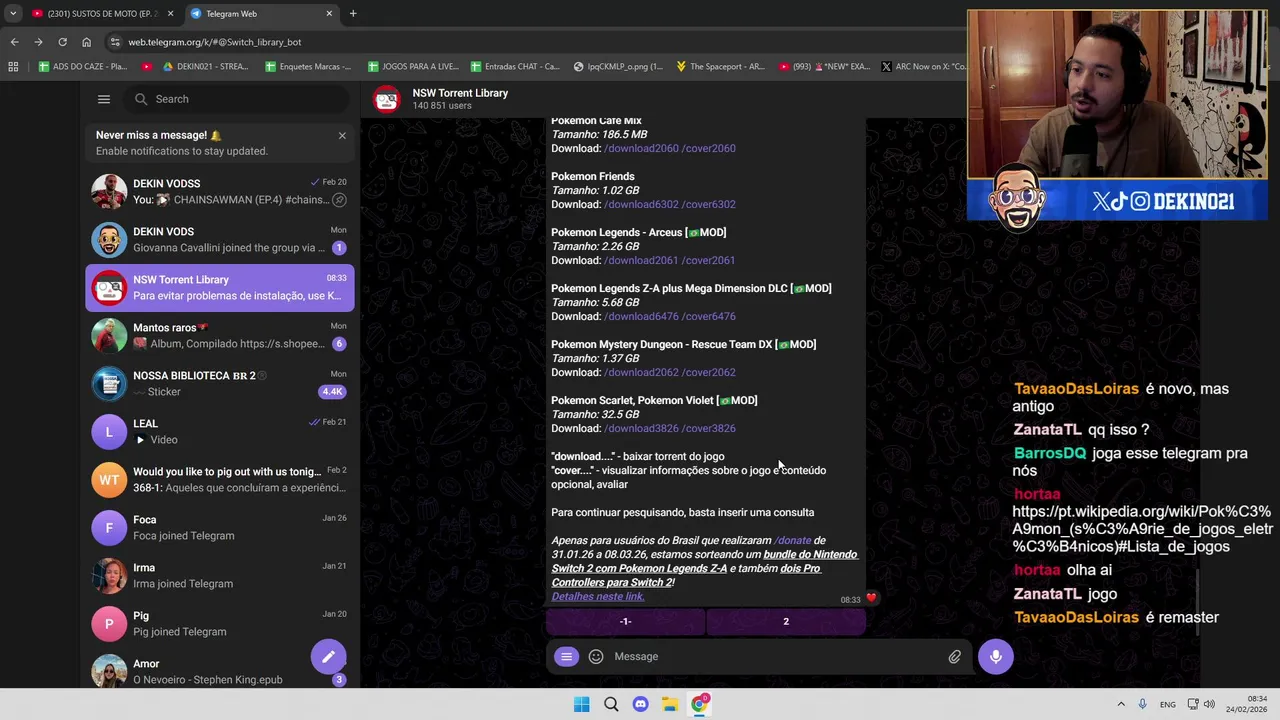Click /cover6476 link
The width and height of the screenshot is (1280, 720).
click(x=709, y=316)
